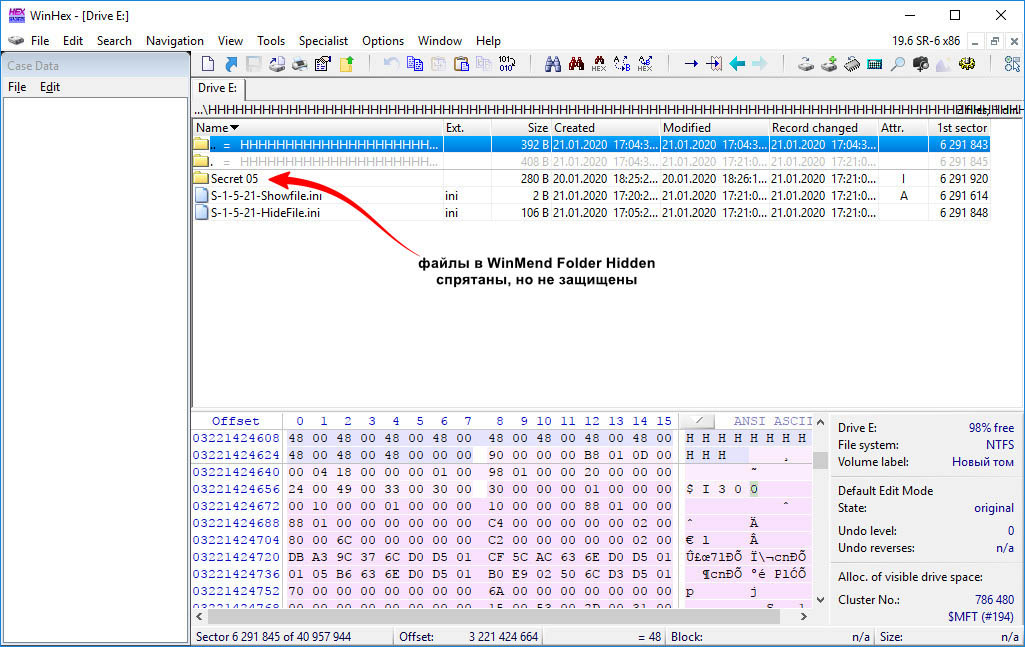This screenshot has height=647, width=1025.
Task: Sort by the Attr. column header
Action: click(903, 127)
